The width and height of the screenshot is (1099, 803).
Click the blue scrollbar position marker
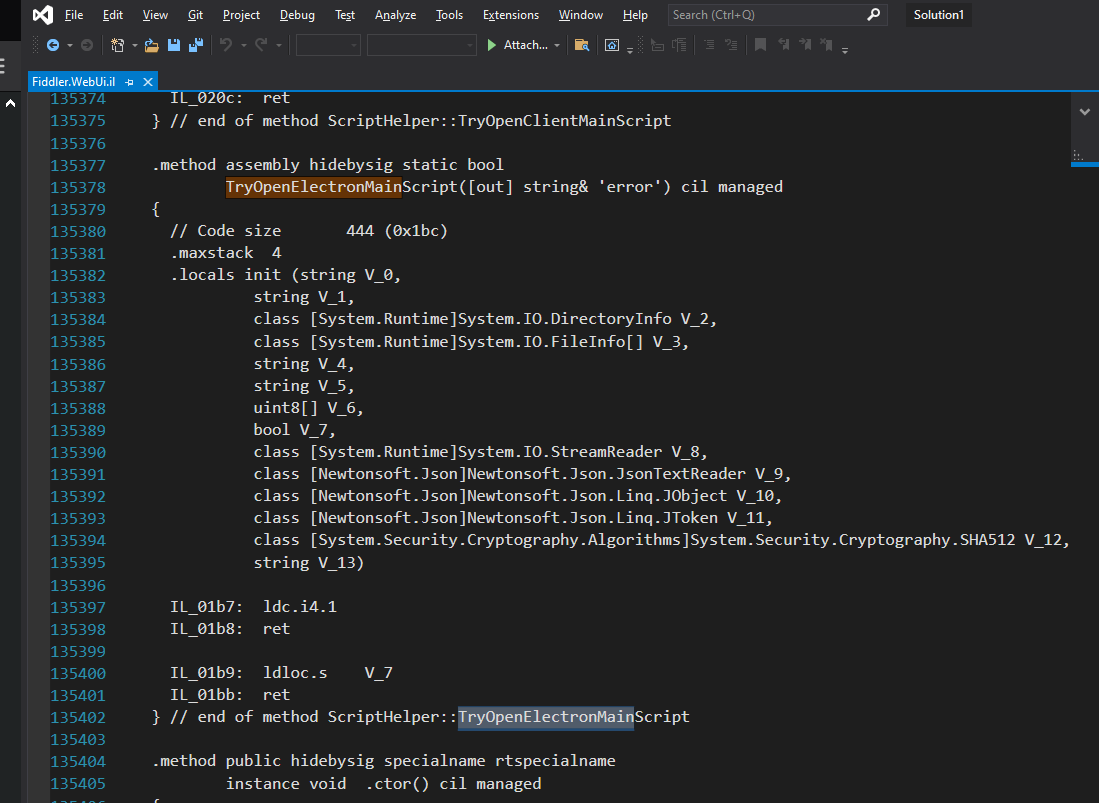(x=1084, y=164)
